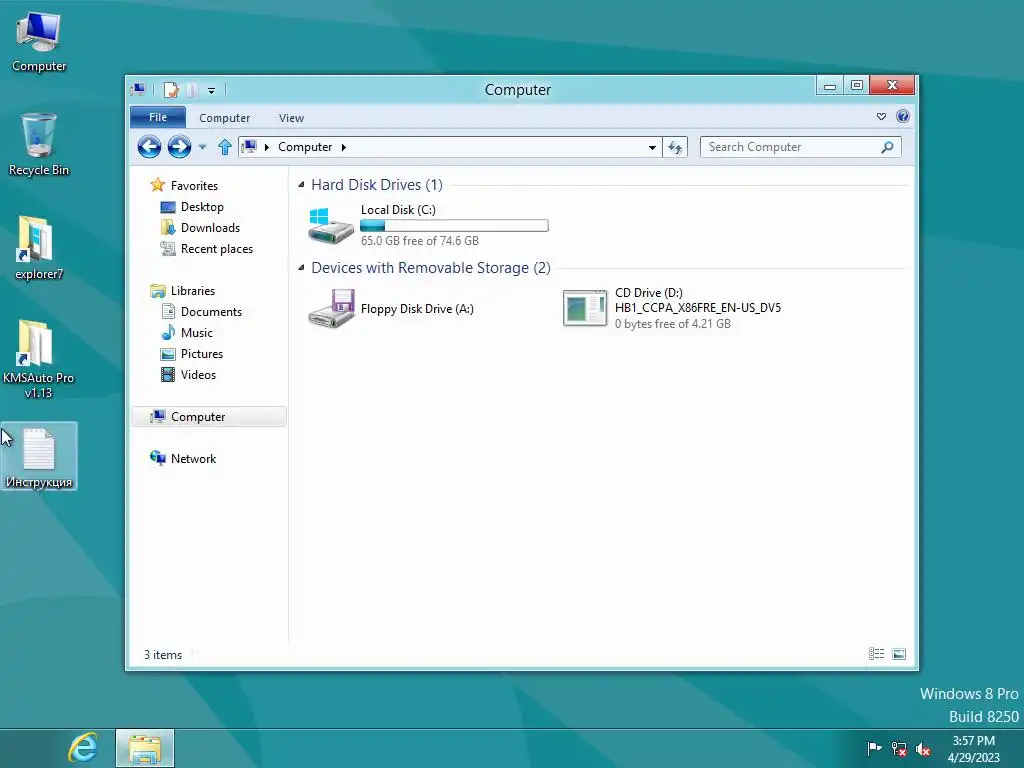
Task: Focus the Search Computer field
Action: point(801,147)
